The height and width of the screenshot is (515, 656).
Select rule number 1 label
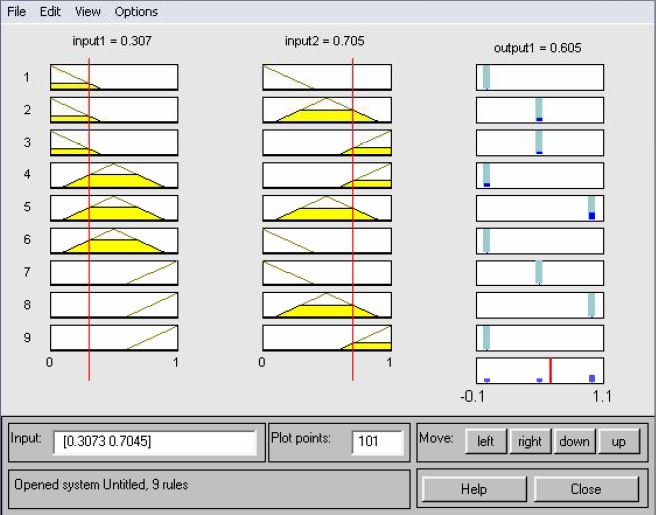click(x=27, y=77)
